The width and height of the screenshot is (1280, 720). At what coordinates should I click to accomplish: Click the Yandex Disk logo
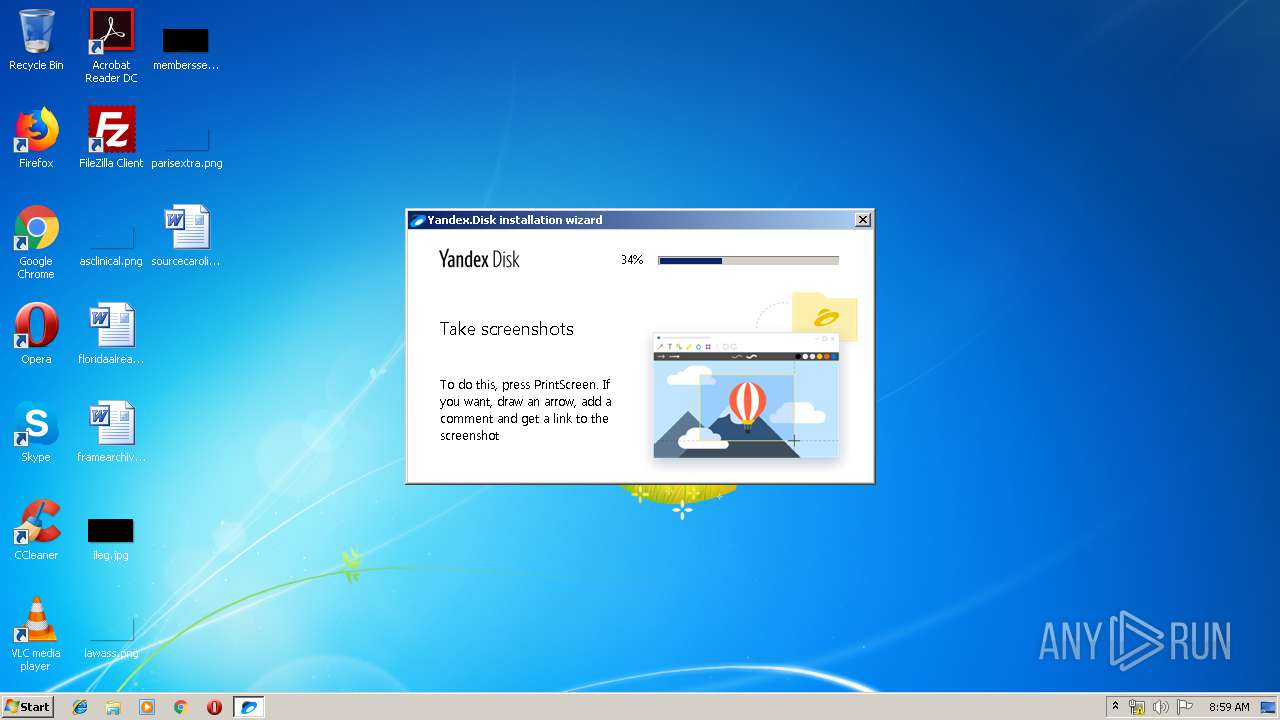[479, 260]
